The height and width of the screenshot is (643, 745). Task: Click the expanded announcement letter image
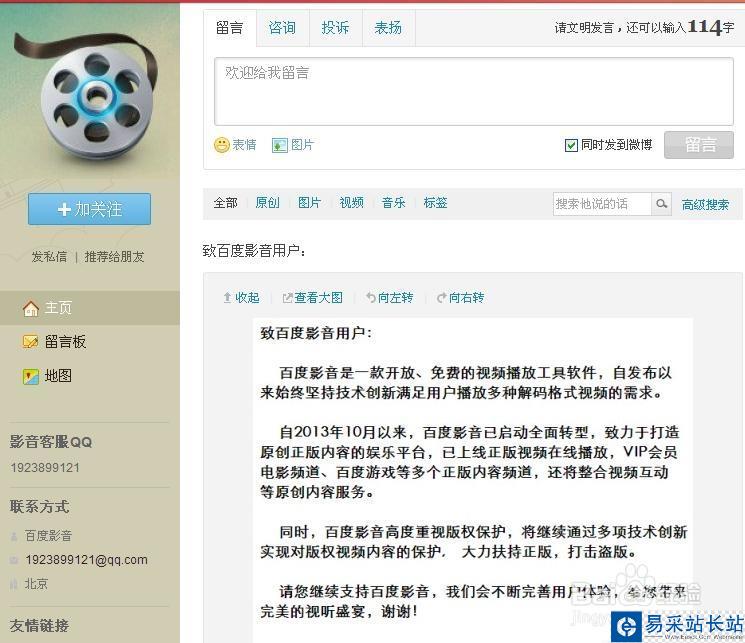click(473, 480)
